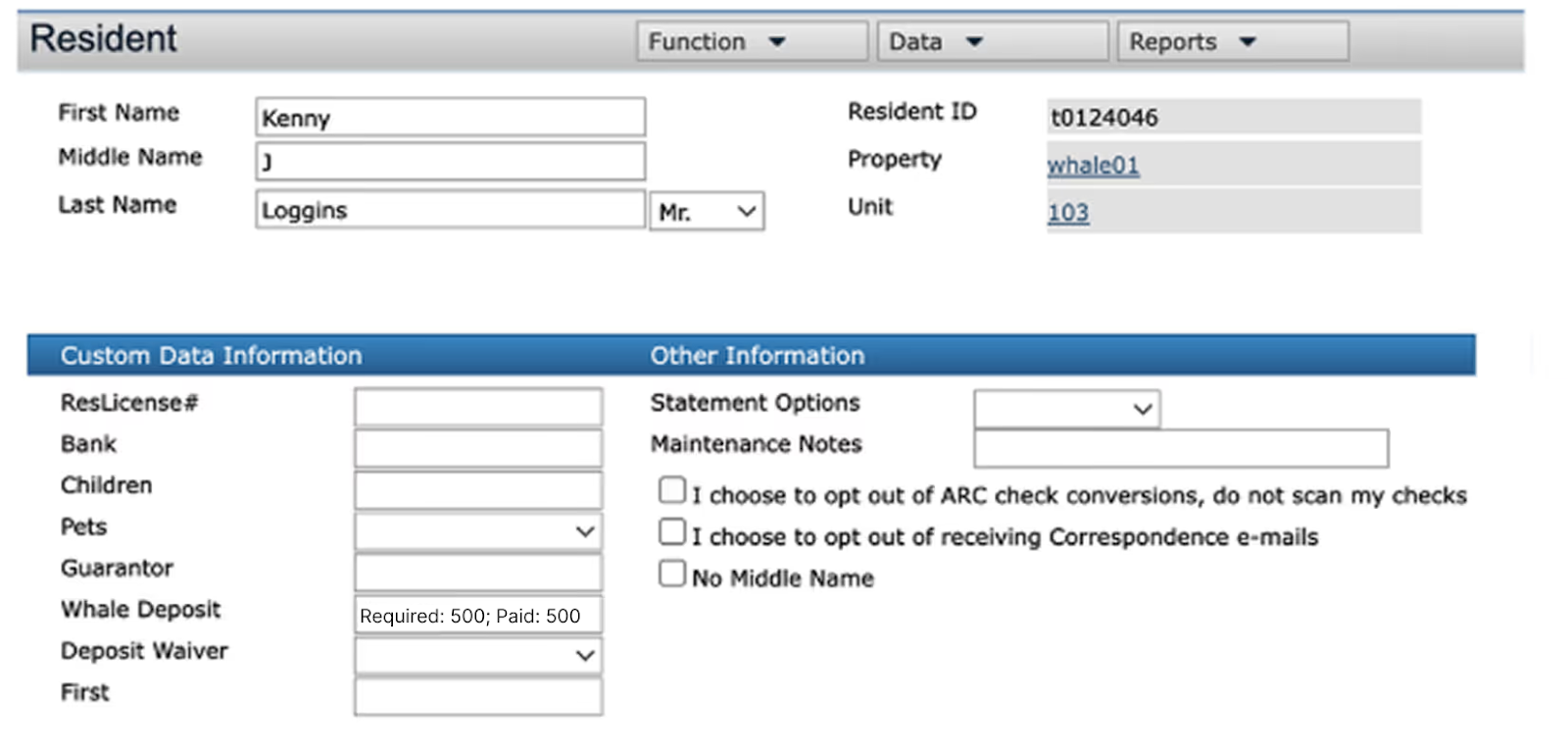Click the Maintenance Notes text field

1181,448
